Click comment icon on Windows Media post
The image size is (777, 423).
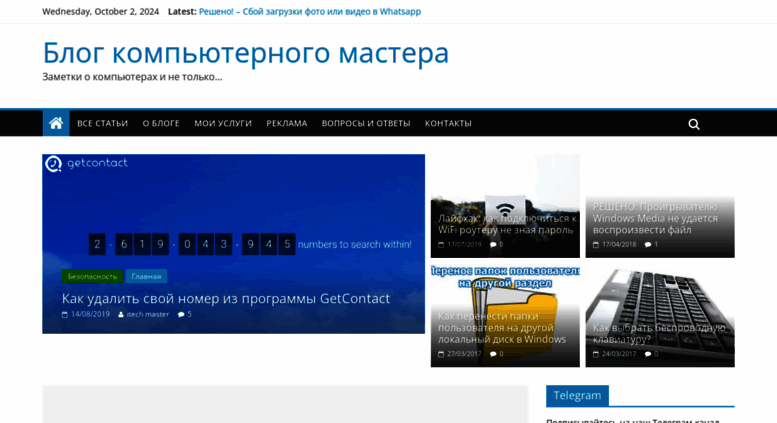648,245
